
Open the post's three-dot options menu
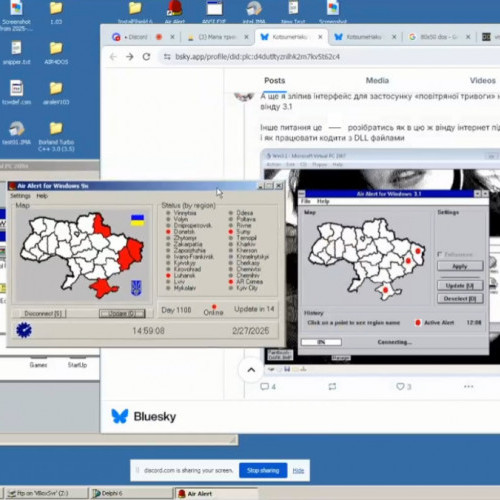click(x=469, y=386)
